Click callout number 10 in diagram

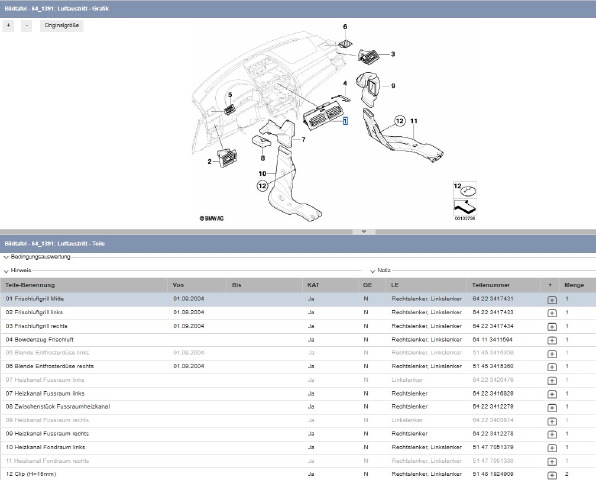pyautogui.click(x=262, y=174)
